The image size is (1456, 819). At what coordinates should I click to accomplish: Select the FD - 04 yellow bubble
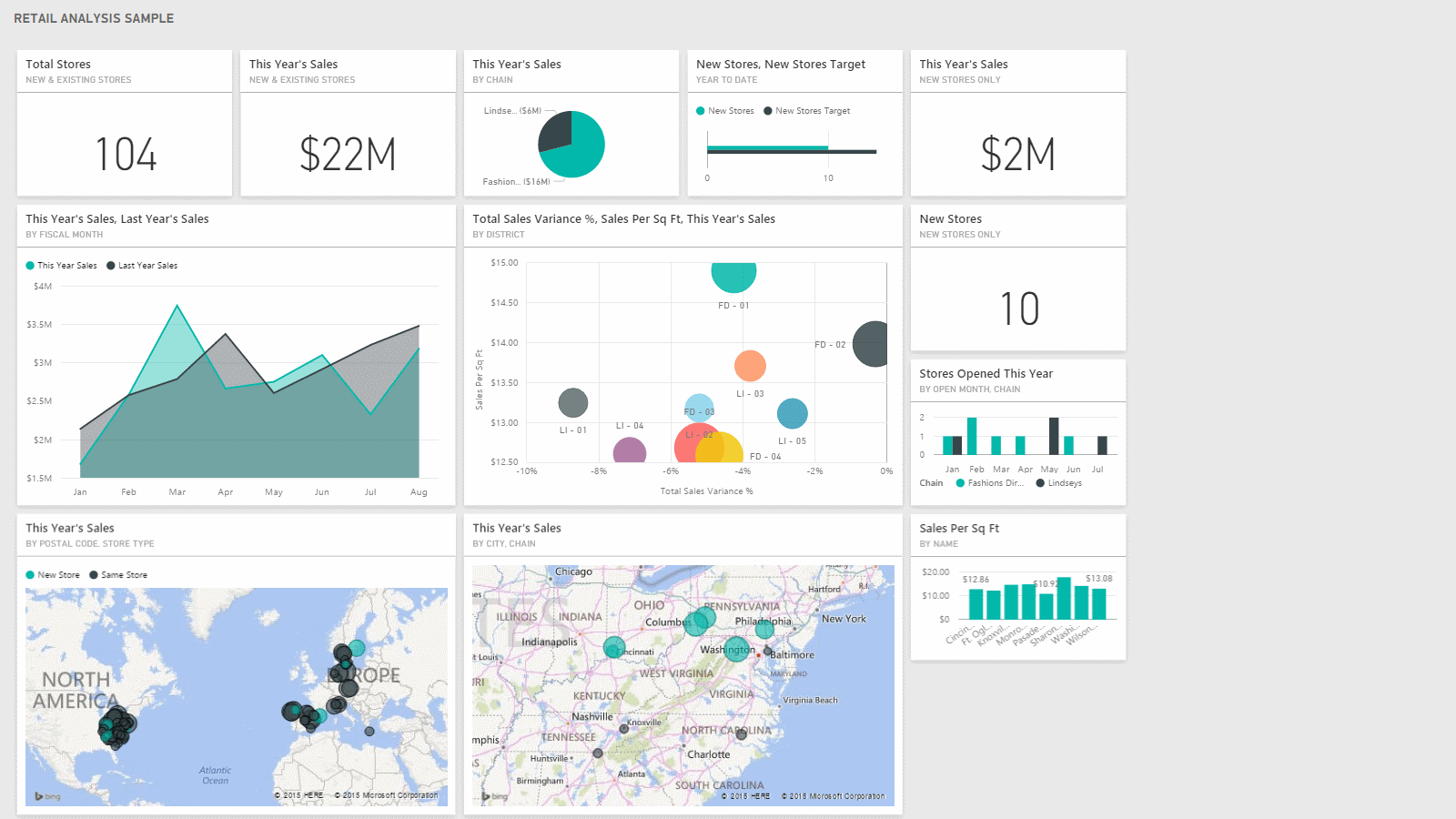pos(730,450)
